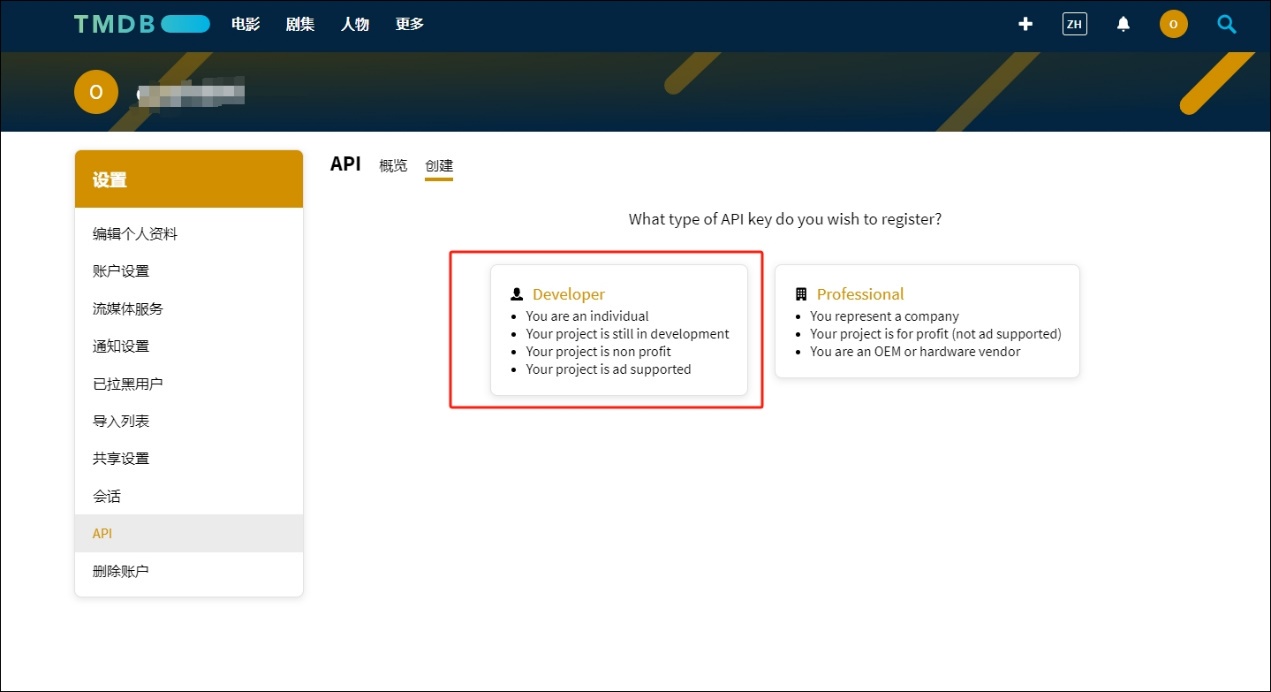This screenshot has height=692, width=1271.
Task: Select the 创建 tab
Action: coord(439,166)
